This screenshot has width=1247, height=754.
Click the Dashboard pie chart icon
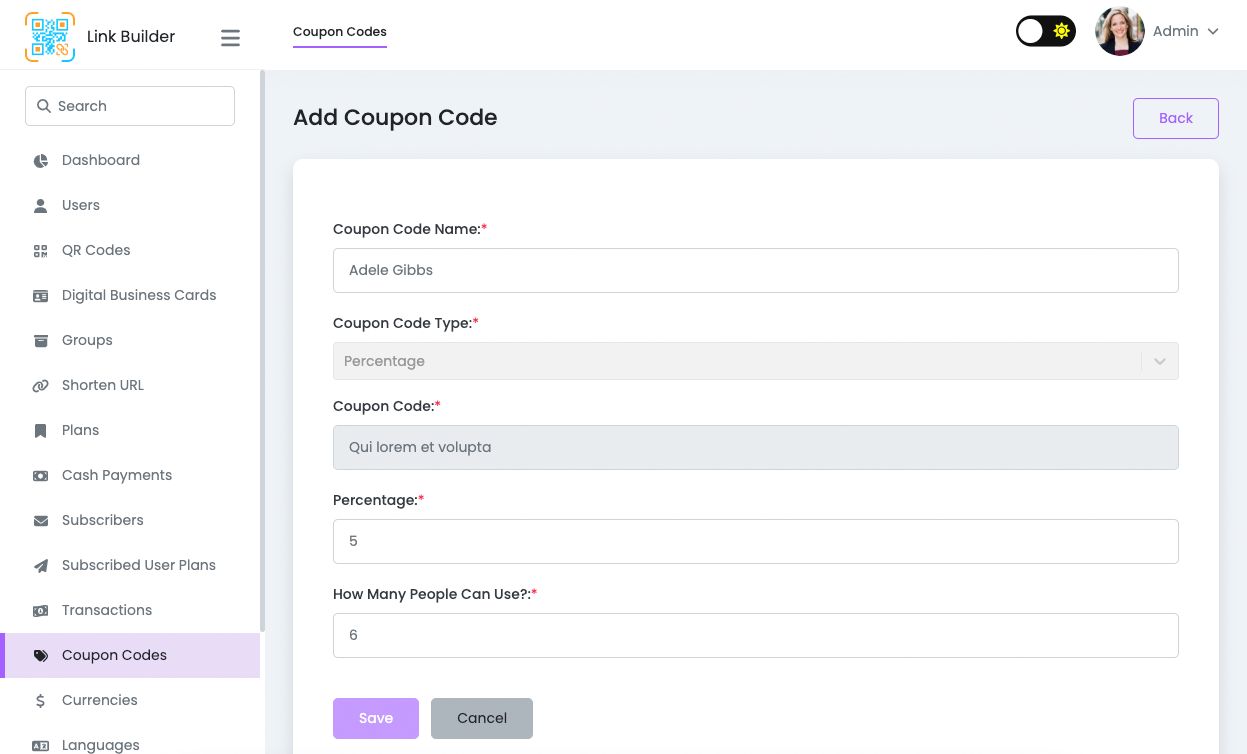tap(41, 161)
